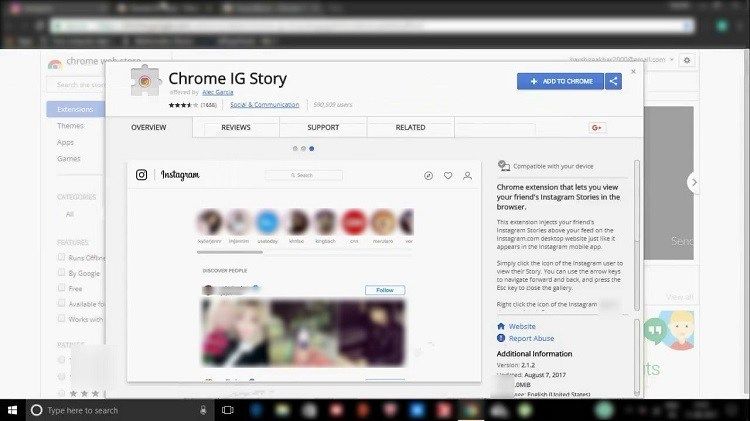Select Games in the sidebar
The image size is (750, 421).
(69, 159)
